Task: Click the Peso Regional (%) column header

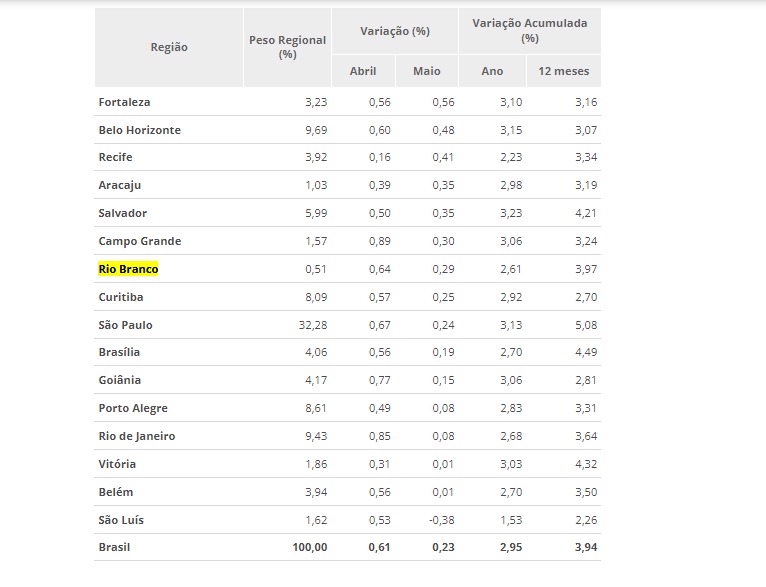Action: pyautogui.click(x=288, y=47)
